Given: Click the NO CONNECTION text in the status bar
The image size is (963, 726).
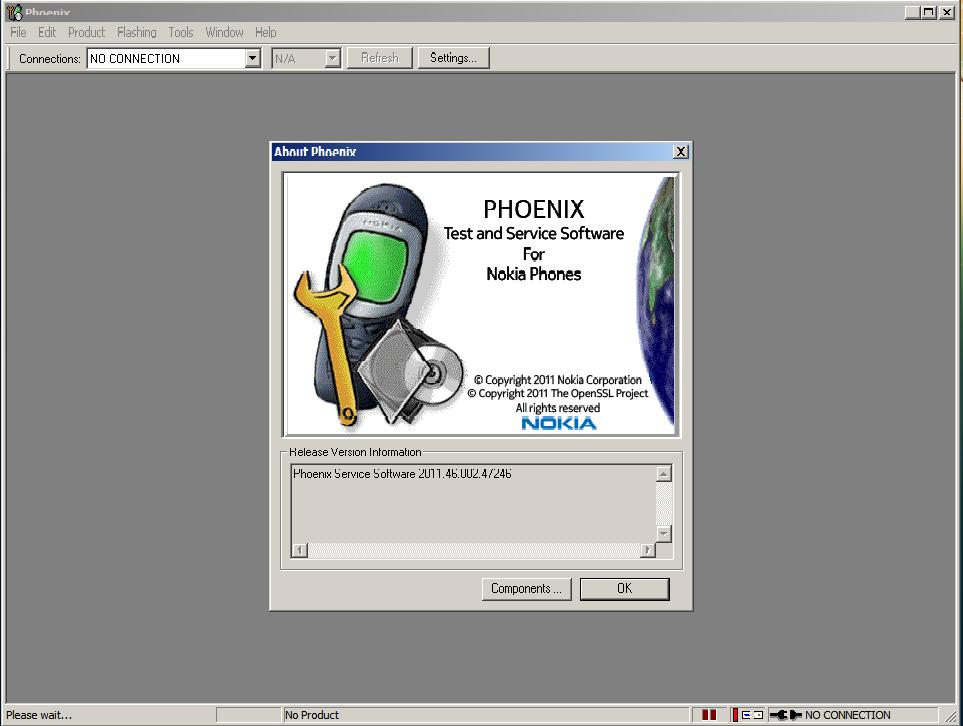Looking at the screenshot, I should (848, 715).
